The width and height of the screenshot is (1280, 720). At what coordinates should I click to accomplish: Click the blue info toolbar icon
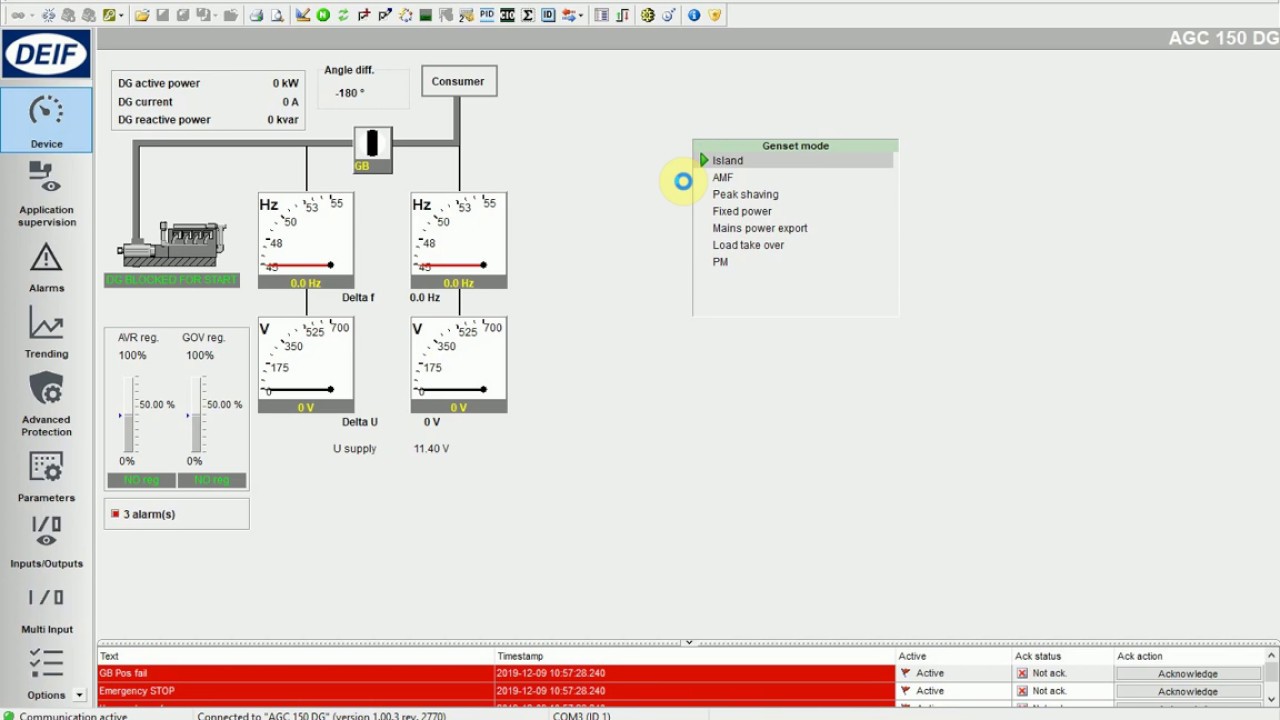(694, 15)
